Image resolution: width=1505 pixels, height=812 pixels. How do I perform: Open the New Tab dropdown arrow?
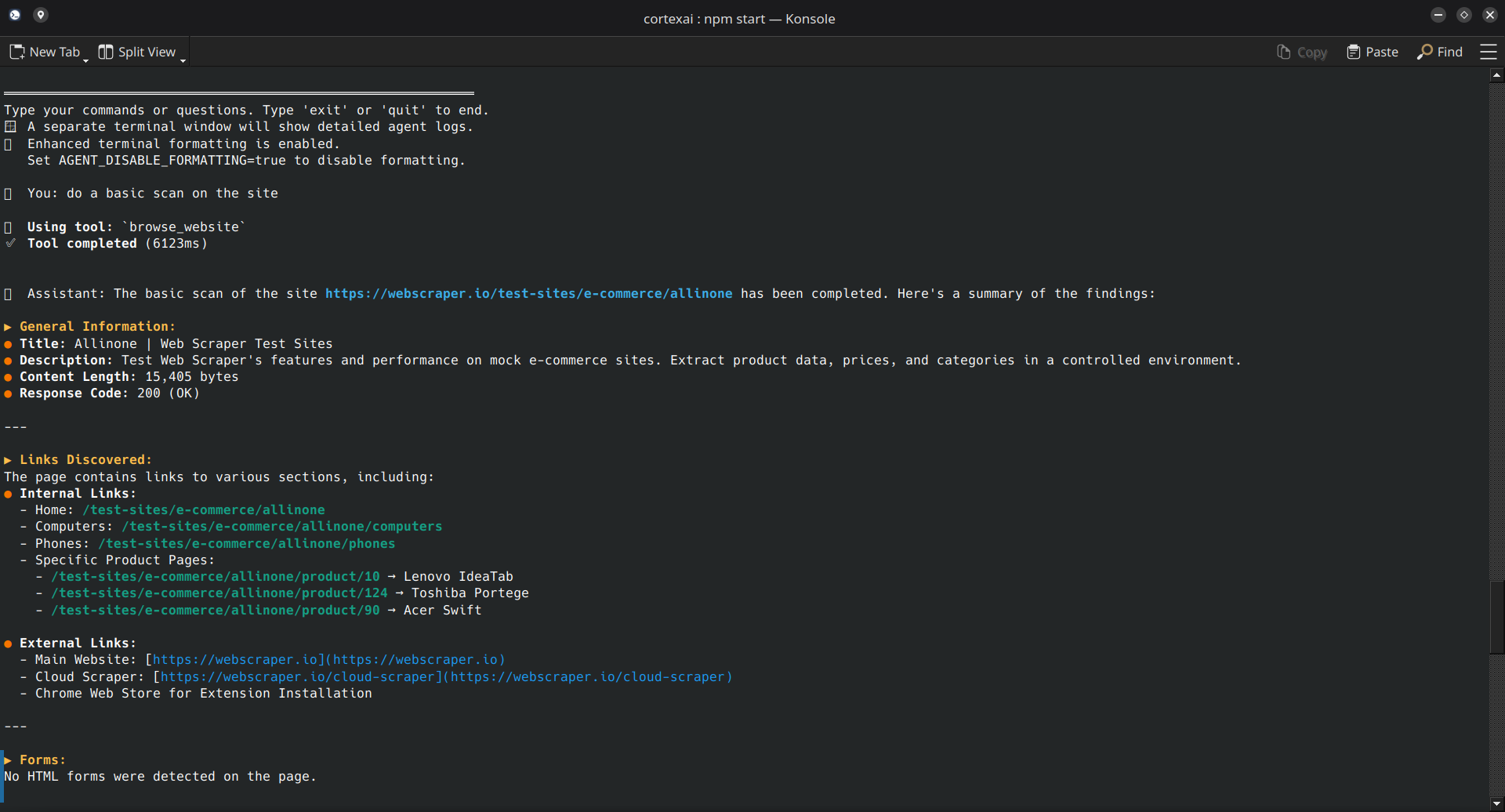(x=85, y=60)
